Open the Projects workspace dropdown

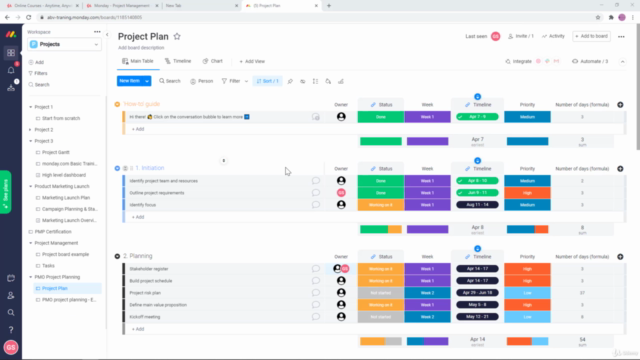click(64, 44)
